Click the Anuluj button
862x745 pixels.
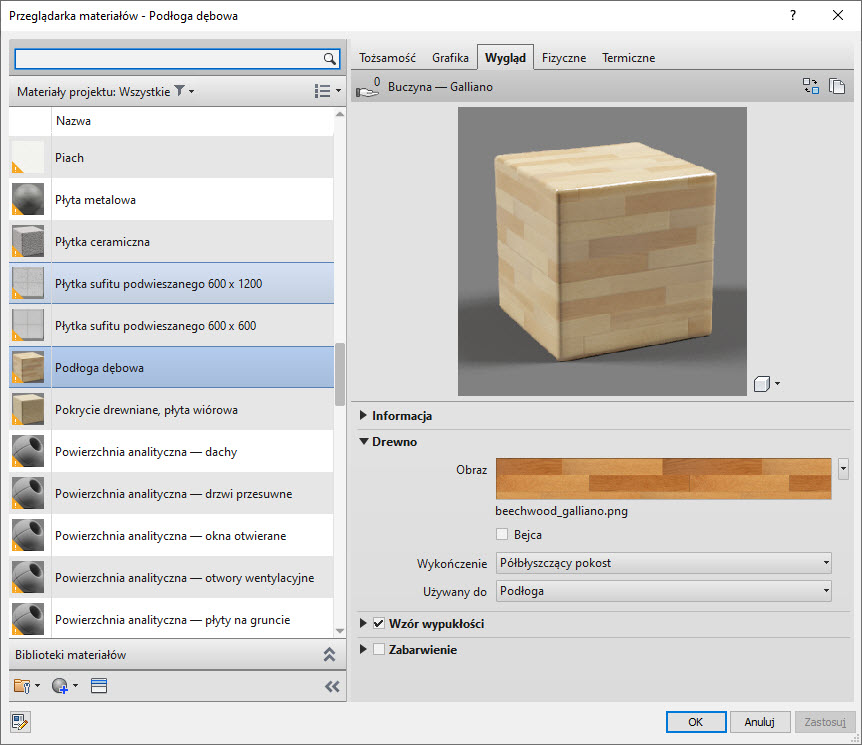759,721
